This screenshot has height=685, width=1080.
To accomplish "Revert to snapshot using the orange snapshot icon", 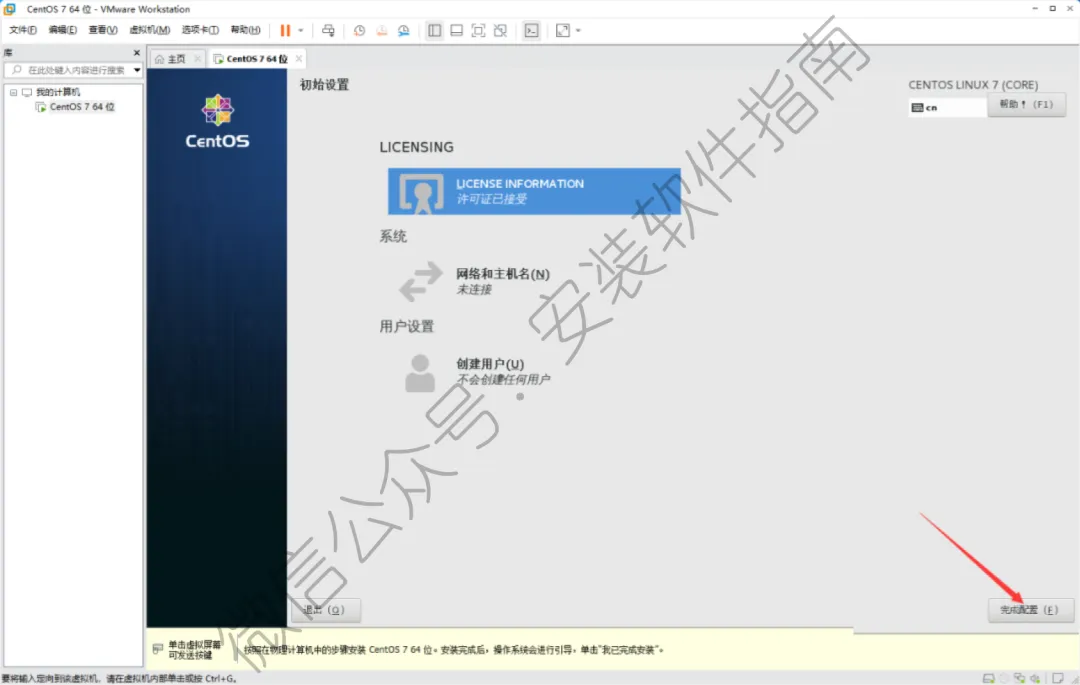I will tap(382, 30).
